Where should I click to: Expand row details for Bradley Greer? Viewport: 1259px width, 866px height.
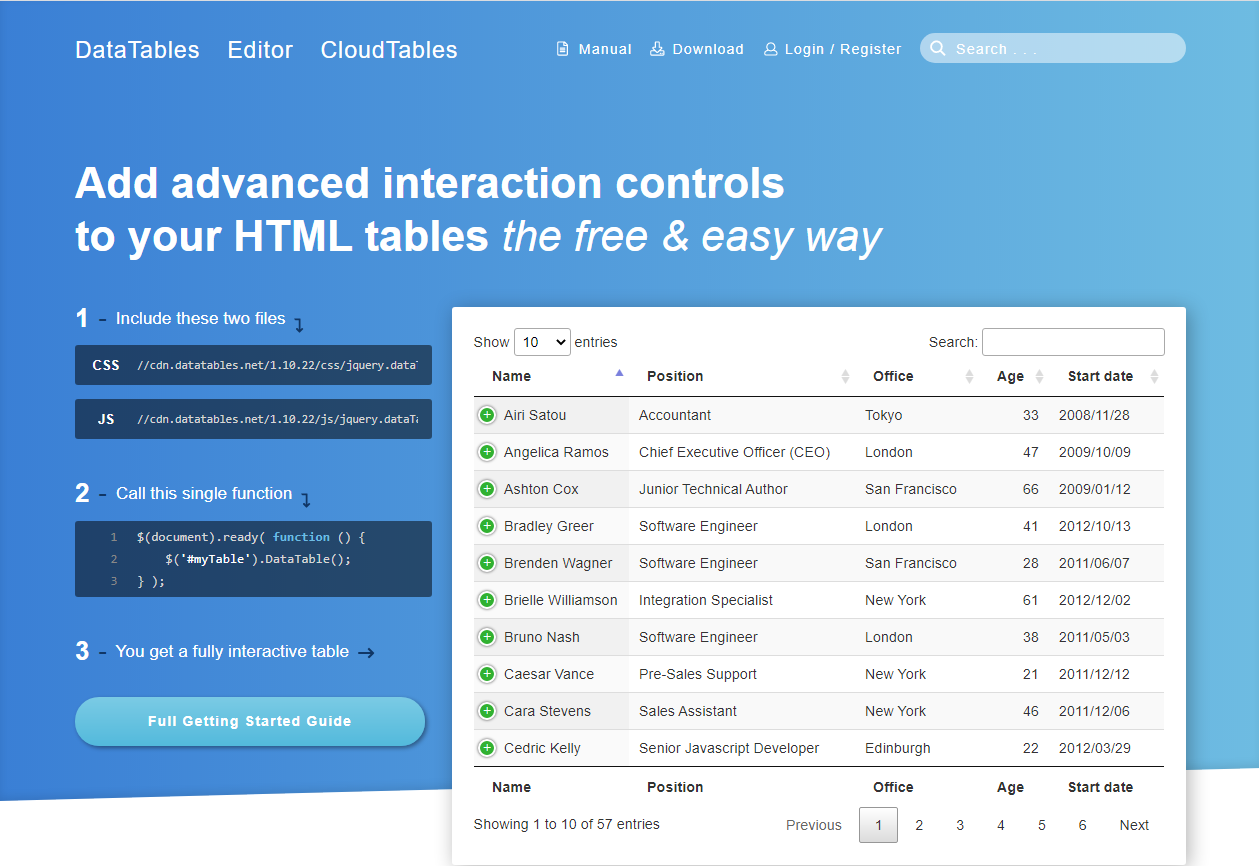coord(487,526)
